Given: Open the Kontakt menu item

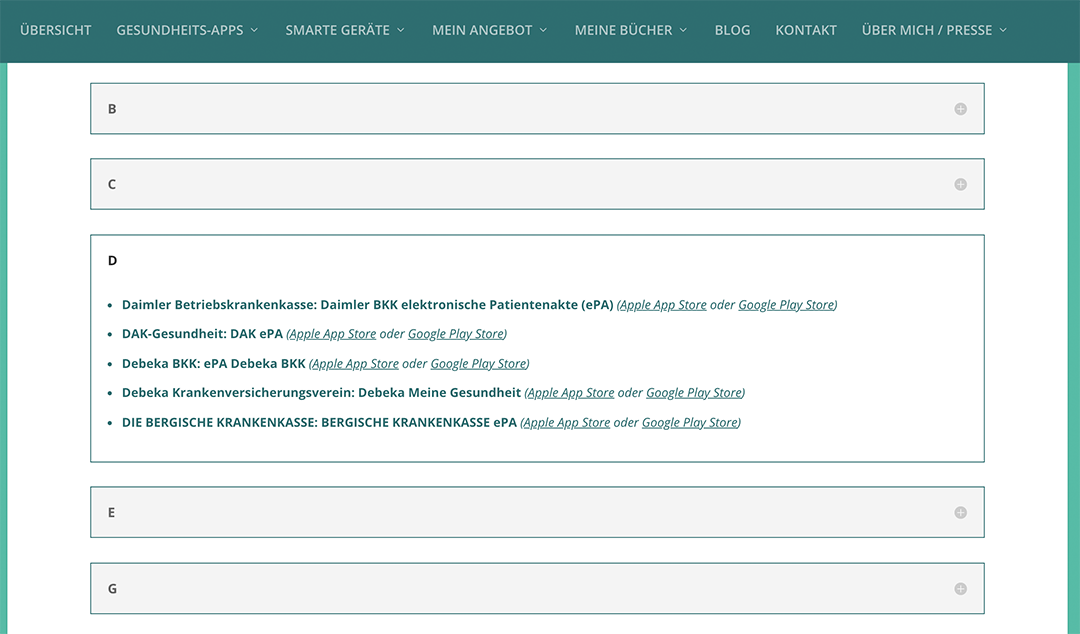Looking at the screenshot, I should (806, 30).
